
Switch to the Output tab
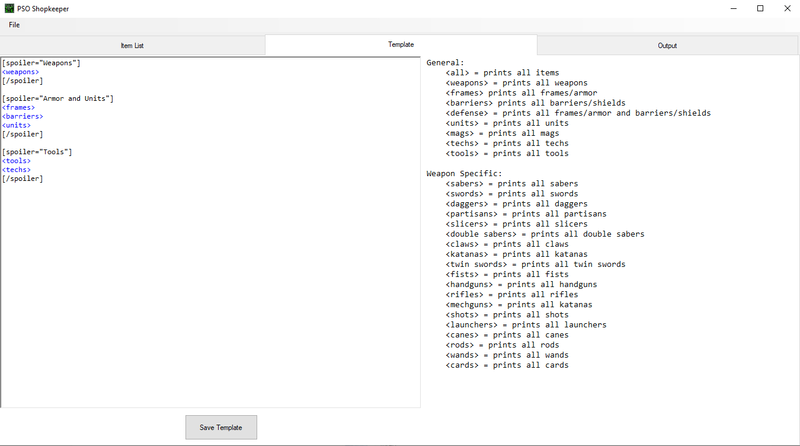pyautogui.click(x=667, y=45)
